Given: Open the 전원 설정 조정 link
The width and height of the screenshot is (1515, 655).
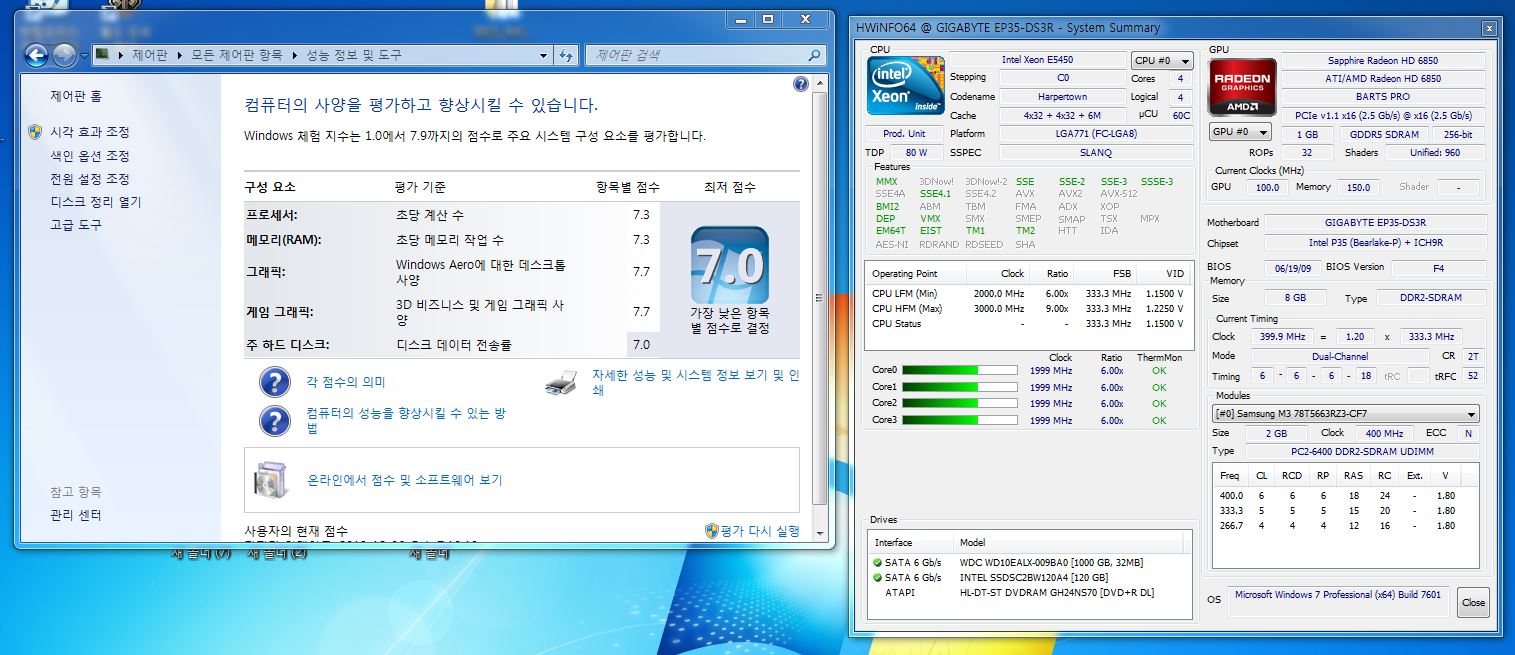Looking at the screenshot, I should [x=90, y=179].
